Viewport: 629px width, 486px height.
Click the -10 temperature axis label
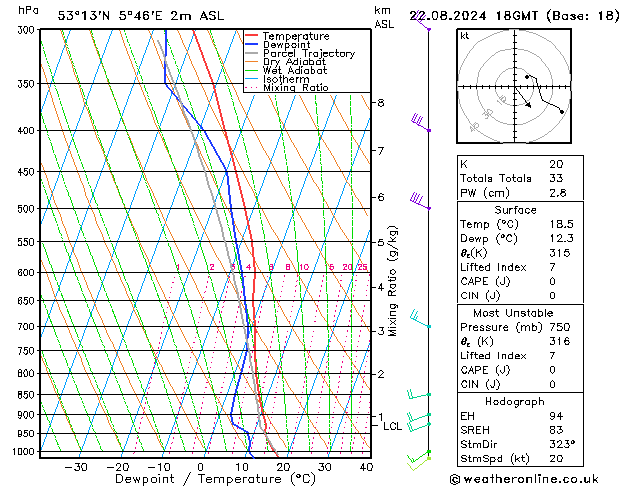pyautogui.click(x=159, y=467)
